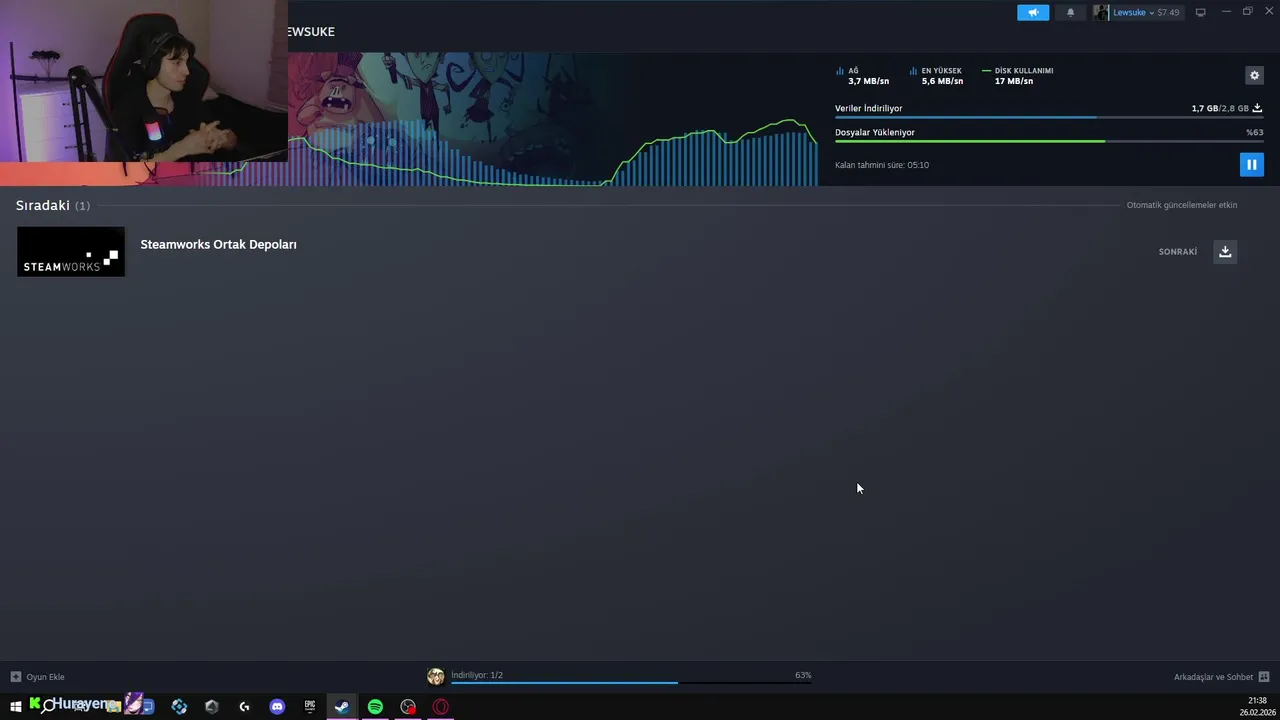Click the webcam overlay video
The width and height of the screenshot is (1280, 720).
click(x=144, y=81)
